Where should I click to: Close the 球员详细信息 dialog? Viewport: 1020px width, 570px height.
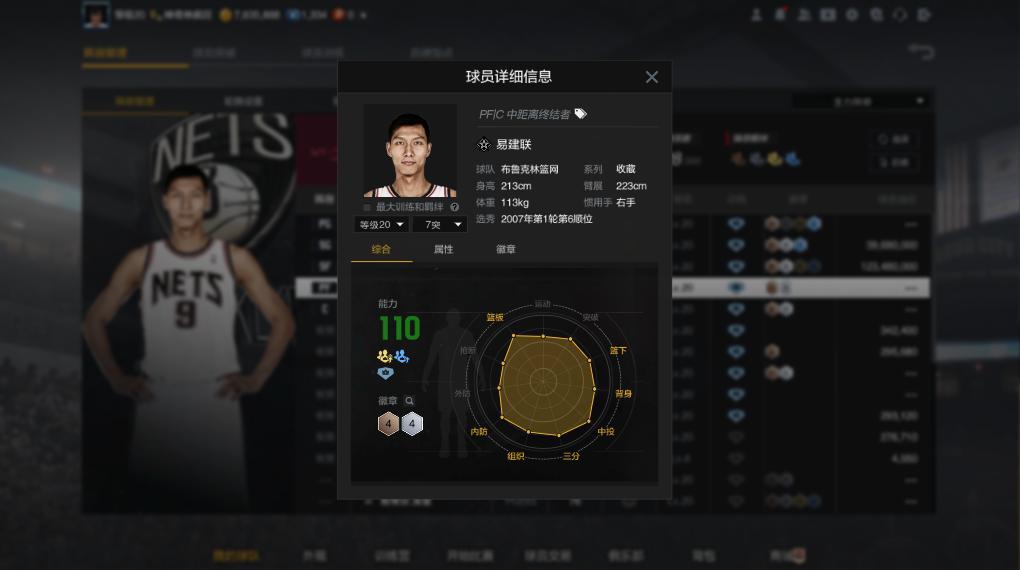(x=652, y=77)
